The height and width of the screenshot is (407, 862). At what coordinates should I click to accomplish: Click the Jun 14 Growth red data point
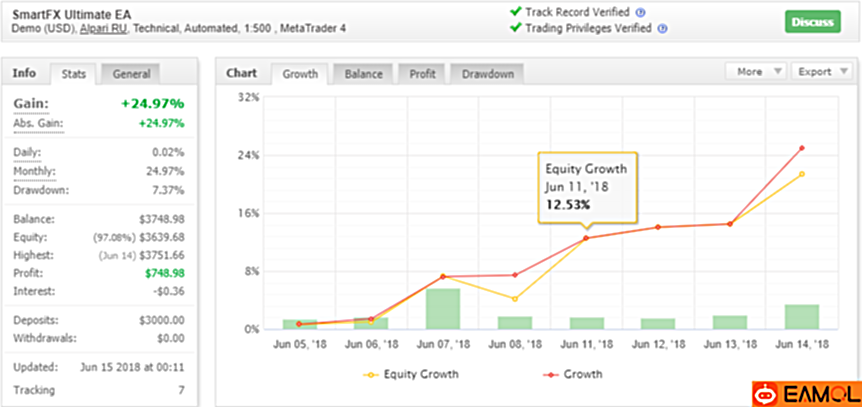pos(802,148)
